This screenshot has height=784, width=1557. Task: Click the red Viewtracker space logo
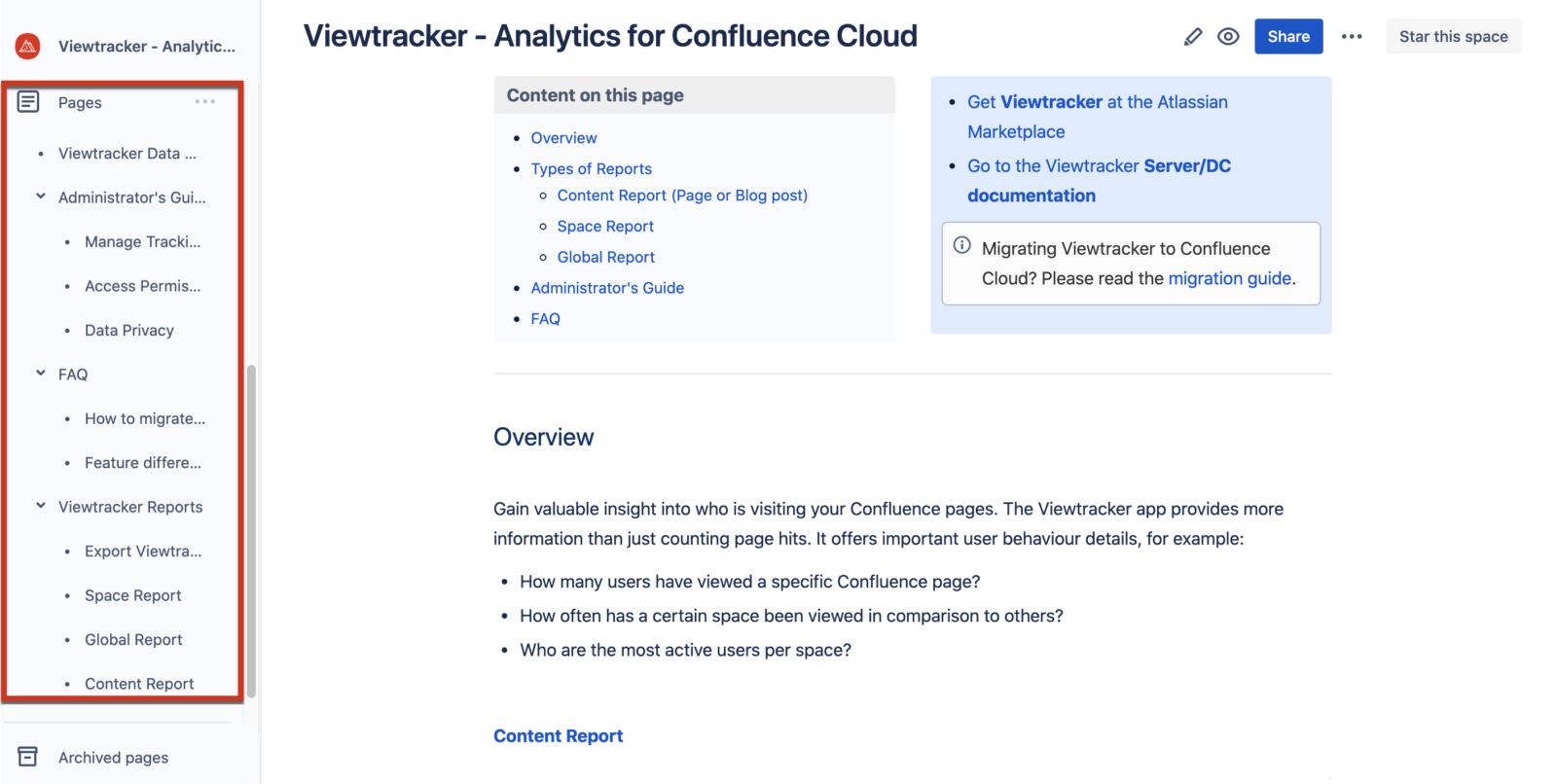click(x=27, y=45)
